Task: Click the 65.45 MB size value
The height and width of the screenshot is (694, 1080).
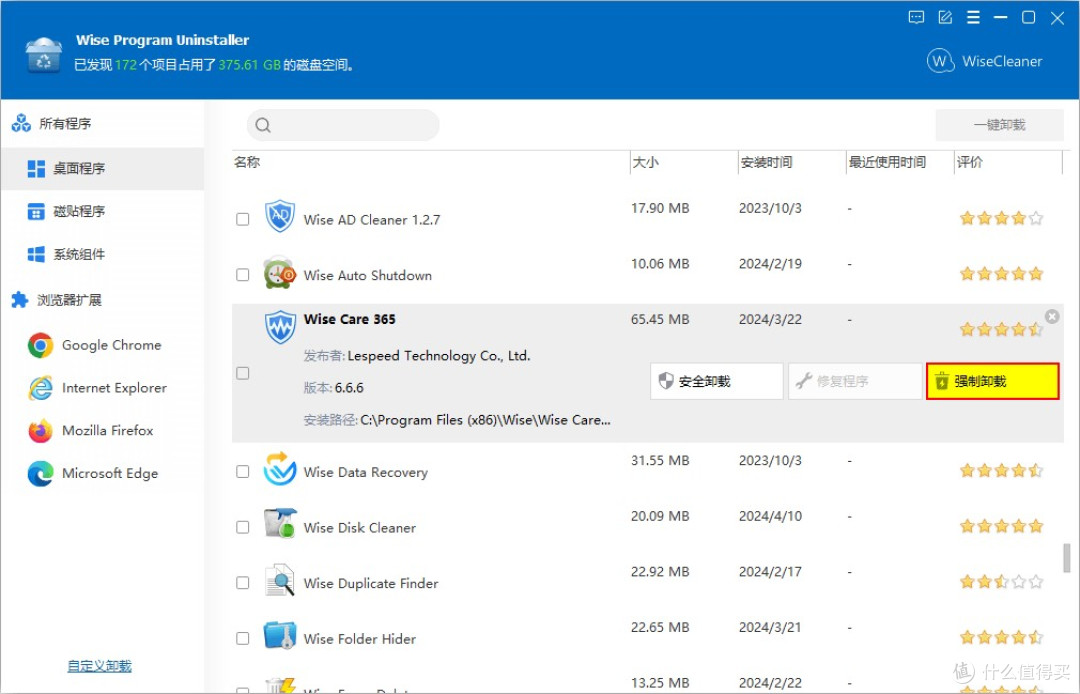Action: (x=660, y=319)
